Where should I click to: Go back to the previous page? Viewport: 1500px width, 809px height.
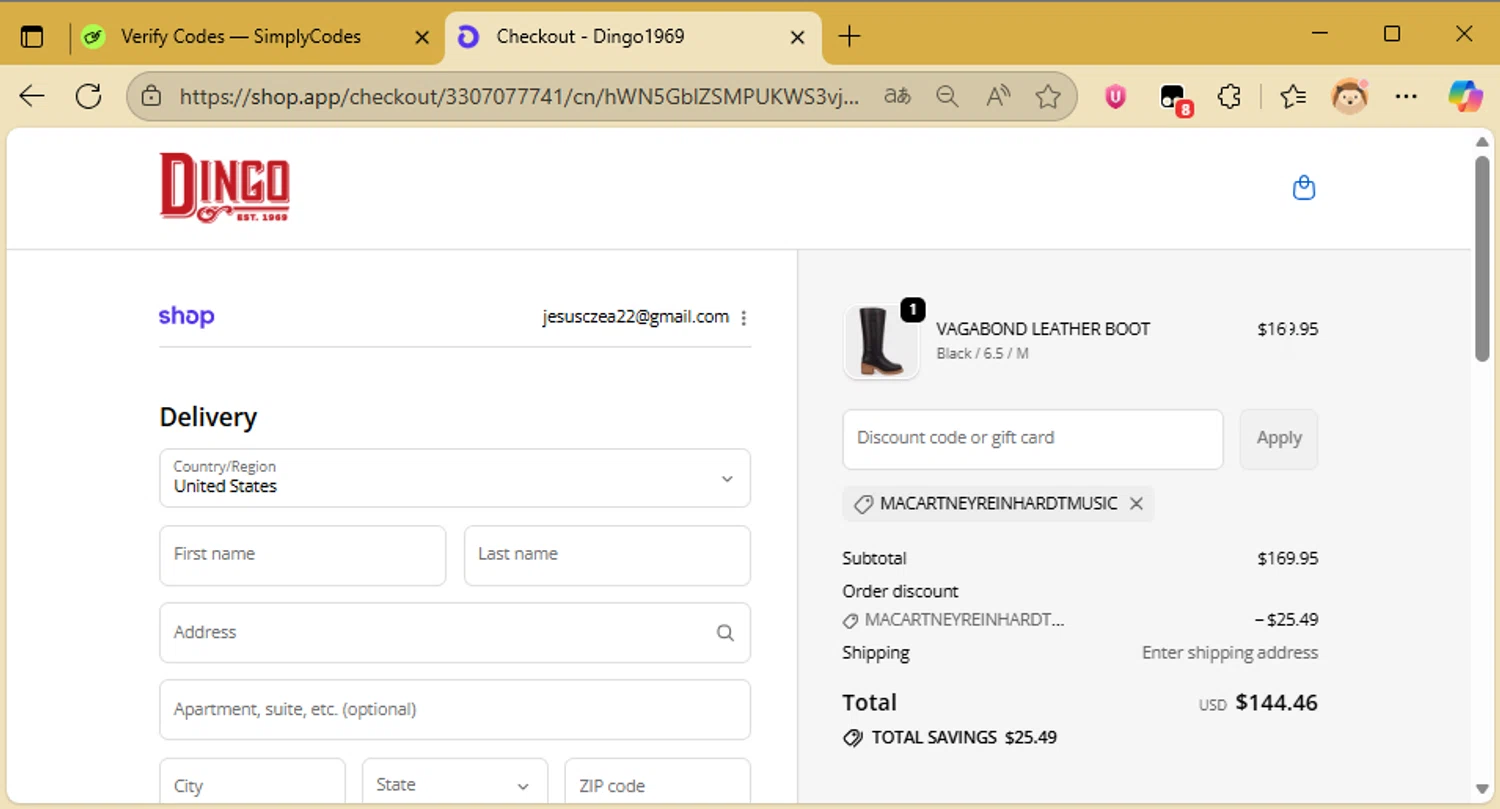click(32, 96)
